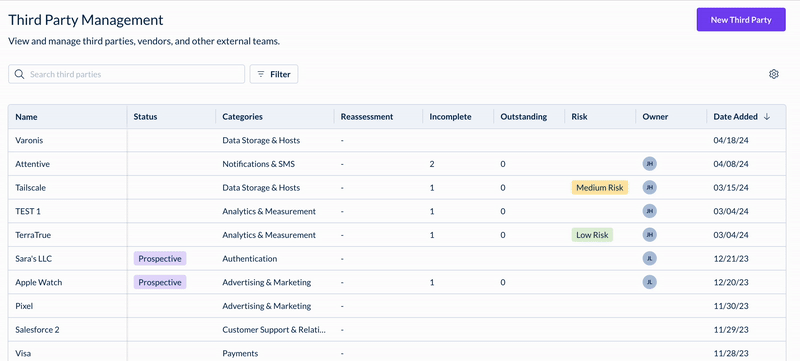Click the 11/29/23 date cell
This screenshot has width=800, height=361.
pos(731,329)
